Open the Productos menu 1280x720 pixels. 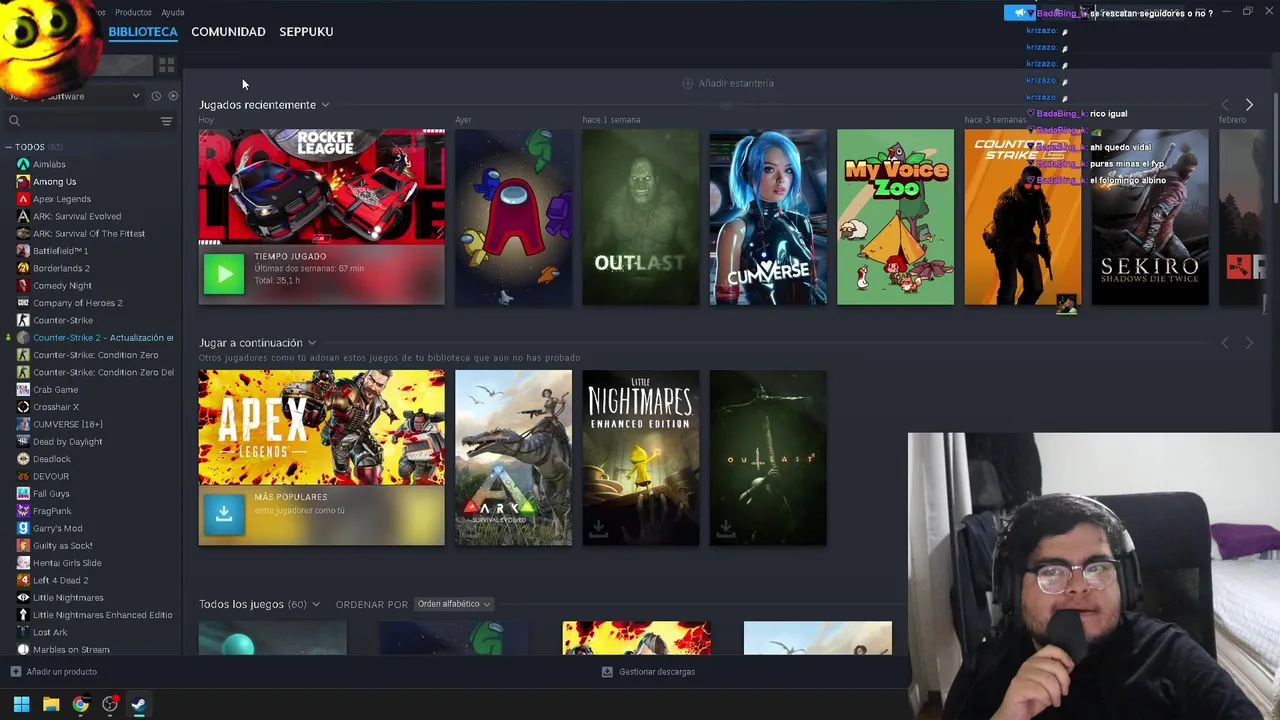133,13
